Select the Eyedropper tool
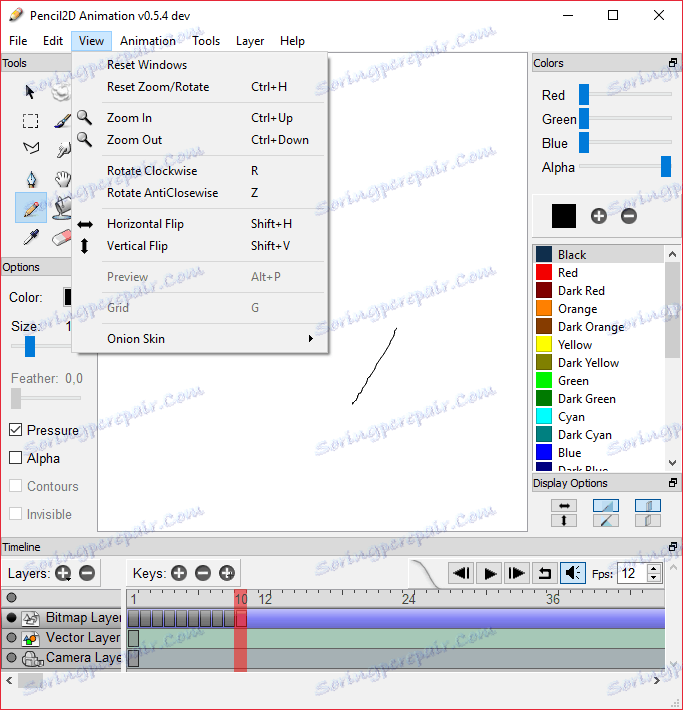This screenshot has width=683, height=710. coord(31,237)
